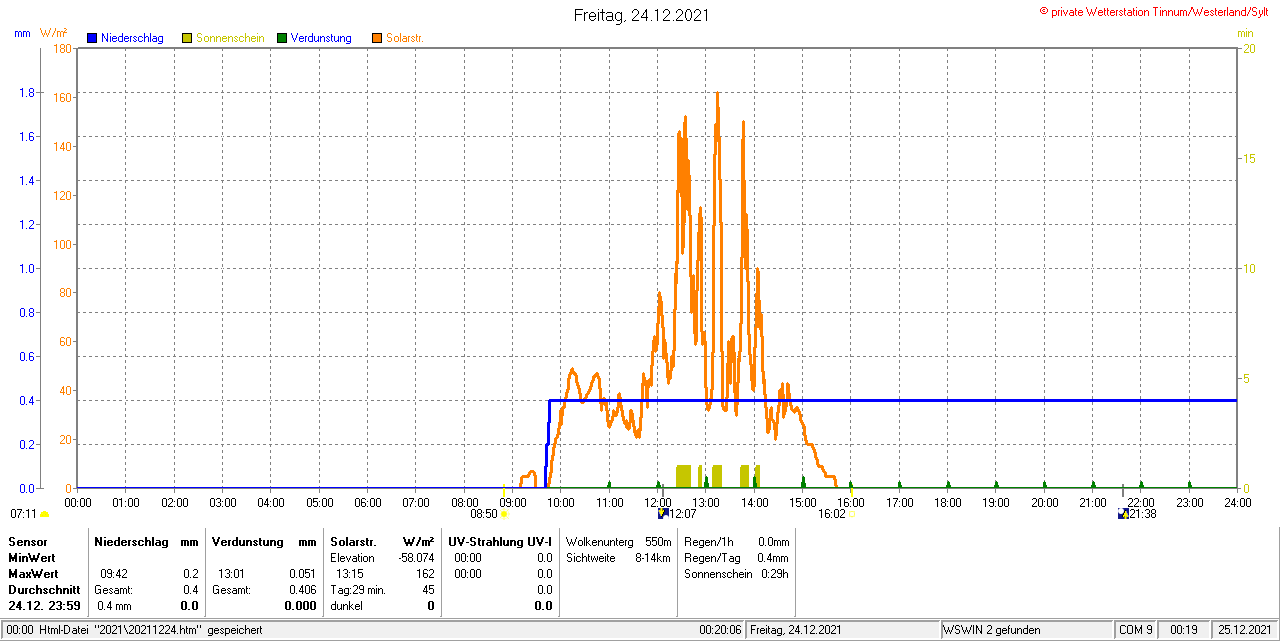Click the 25.12.2021 status bar date
1280x641 pixels.
[1245, 630]
